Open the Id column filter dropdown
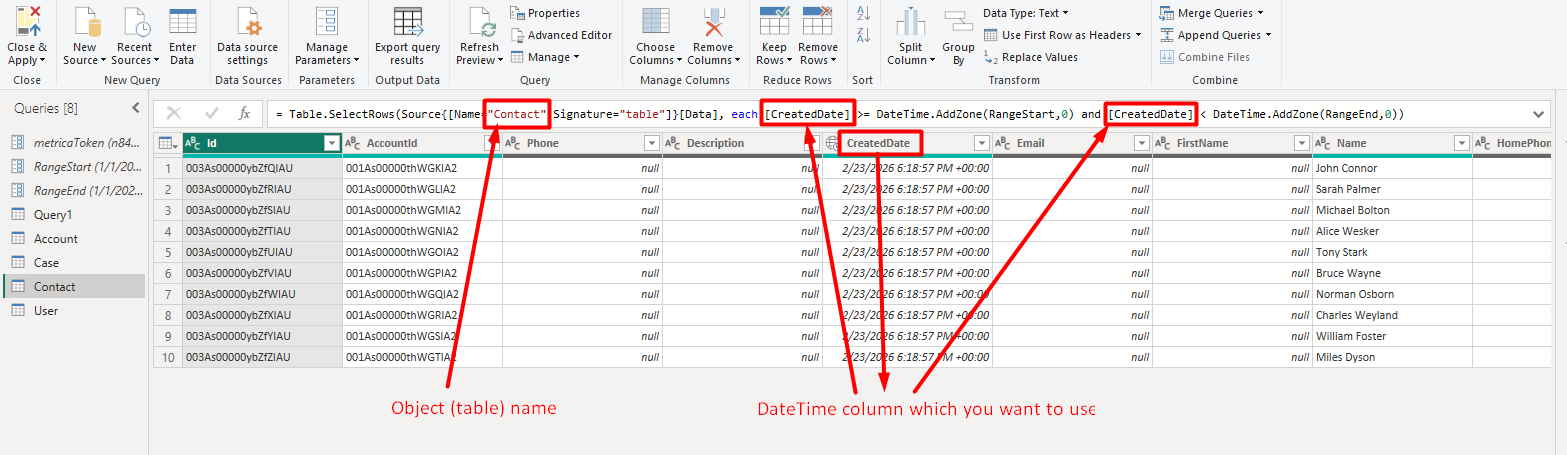The image size is (1567, 455). click(331, 144)
